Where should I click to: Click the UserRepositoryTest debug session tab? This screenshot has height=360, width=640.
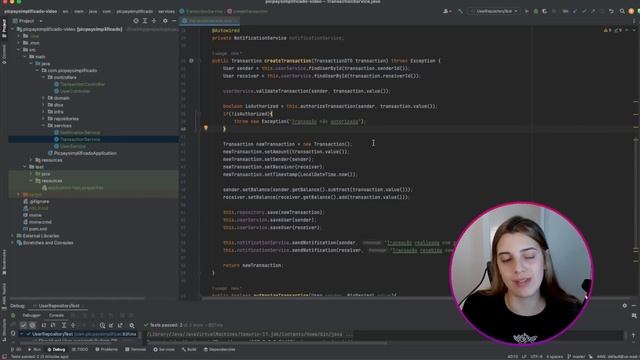[59, 306]
